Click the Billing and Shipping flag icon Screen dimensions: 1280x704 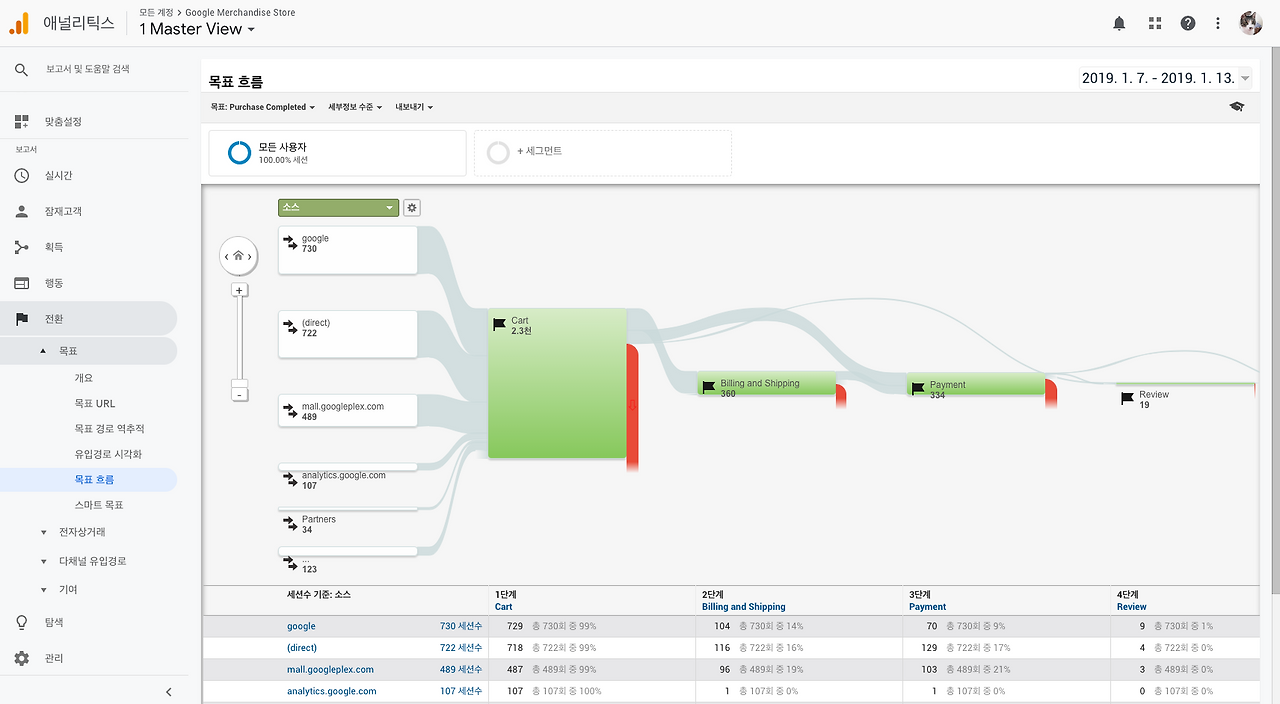pyautogui.click(x=709, y=387)
